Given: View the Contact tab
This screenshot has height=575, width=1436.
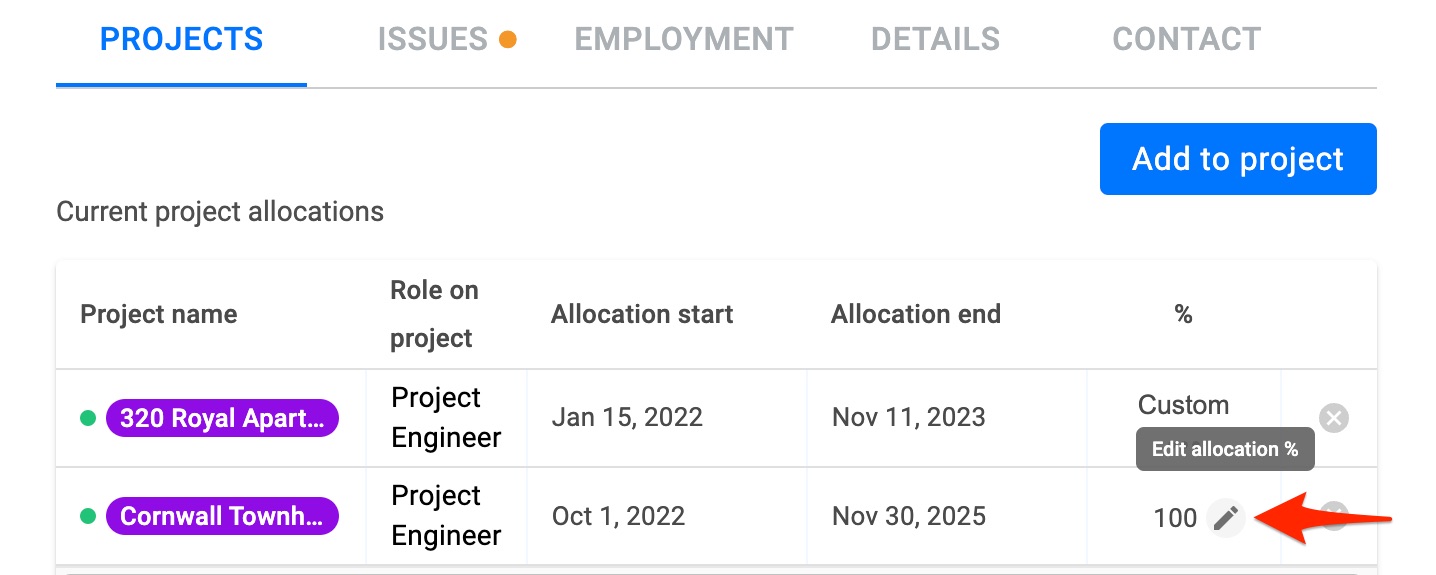Looking at the screenshot, I should pos(1187,40).
